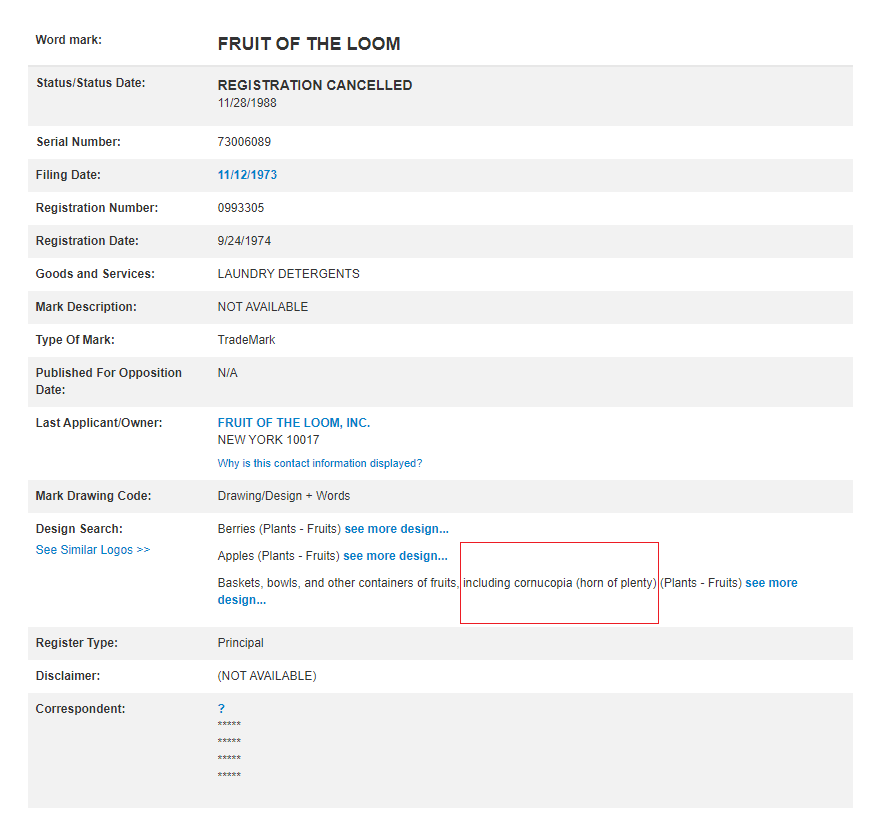This screenshot has width=869, height=824.
Task: Click 'including cornucopia (horn of plenty)' text
Action: pos(560,583)
